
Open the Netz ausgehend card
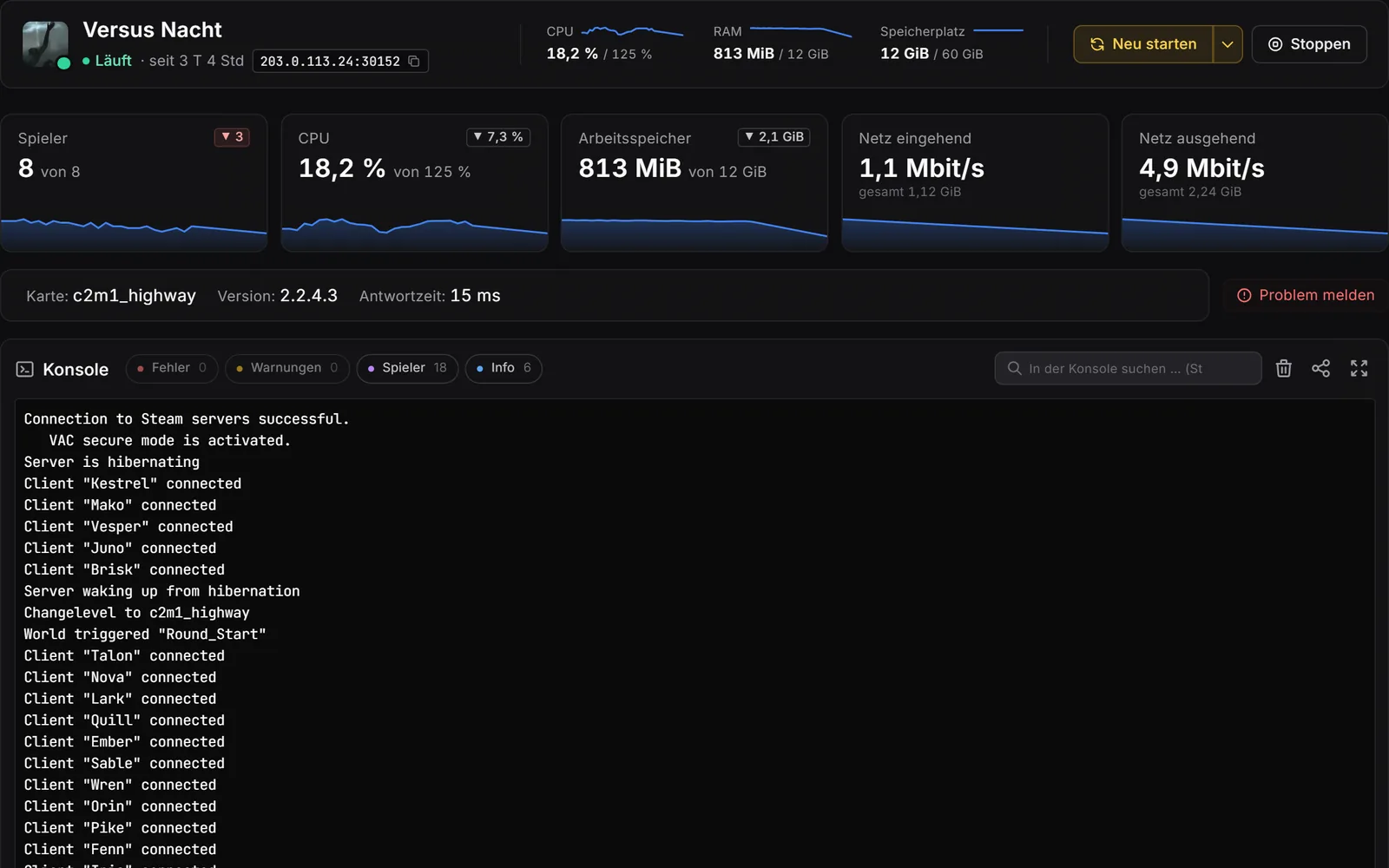(x=1255, y=183)
